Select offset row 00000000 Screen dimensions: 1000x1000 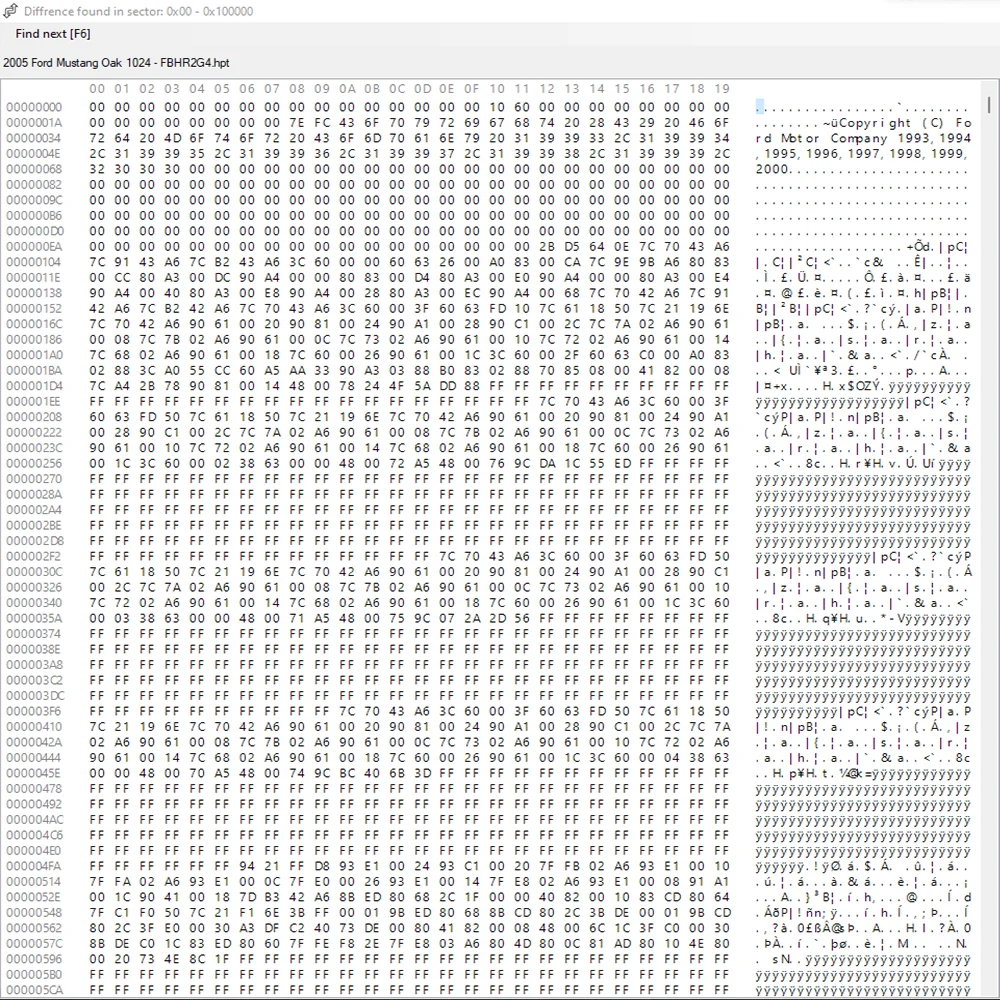[34, 107]
